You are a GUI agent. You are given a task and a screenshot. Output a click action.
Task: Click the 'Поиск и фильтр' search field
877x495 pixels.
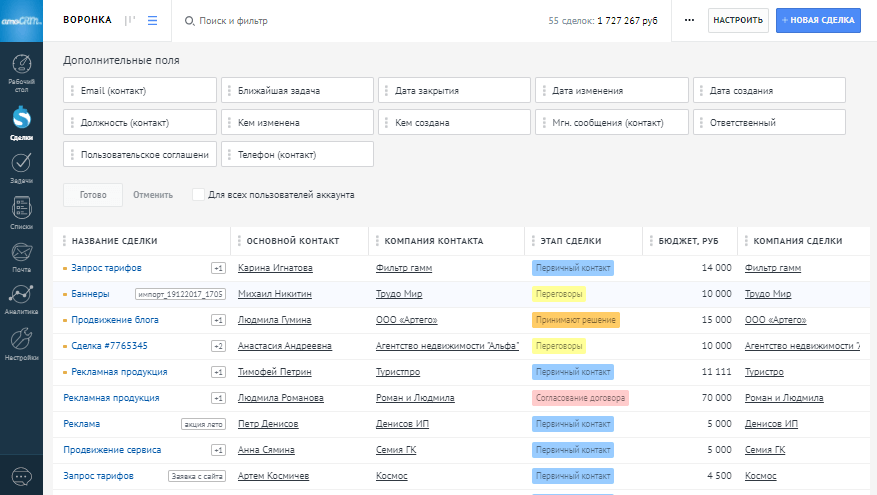(240, 20)
